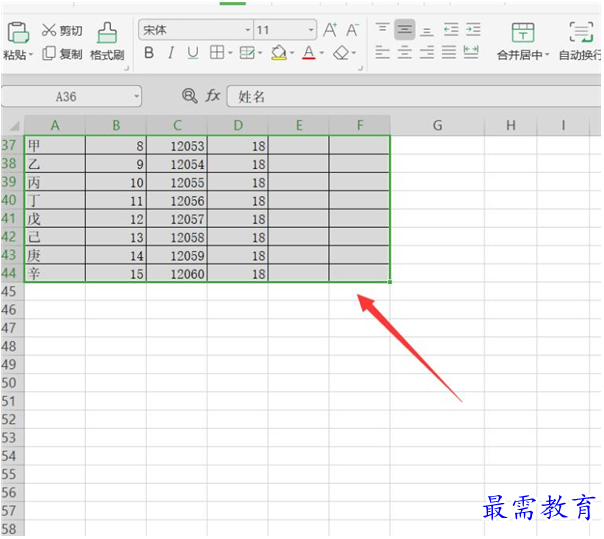Apply the red font color A
This screenshot has width=604, height=539.
309,53
